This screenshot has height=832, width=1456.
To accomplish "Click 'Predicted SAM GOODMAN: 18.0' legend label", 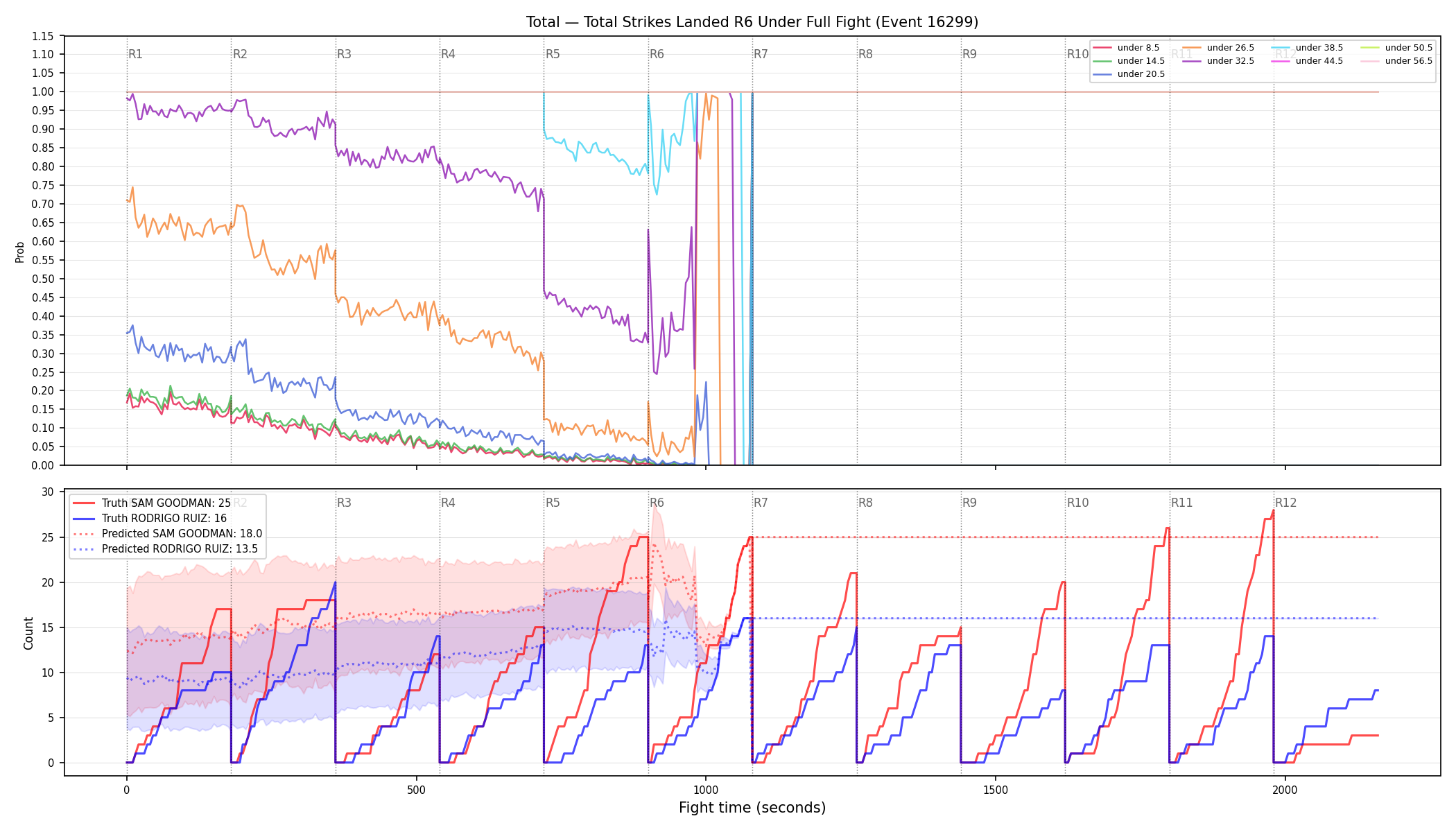I will click(182, 534).
